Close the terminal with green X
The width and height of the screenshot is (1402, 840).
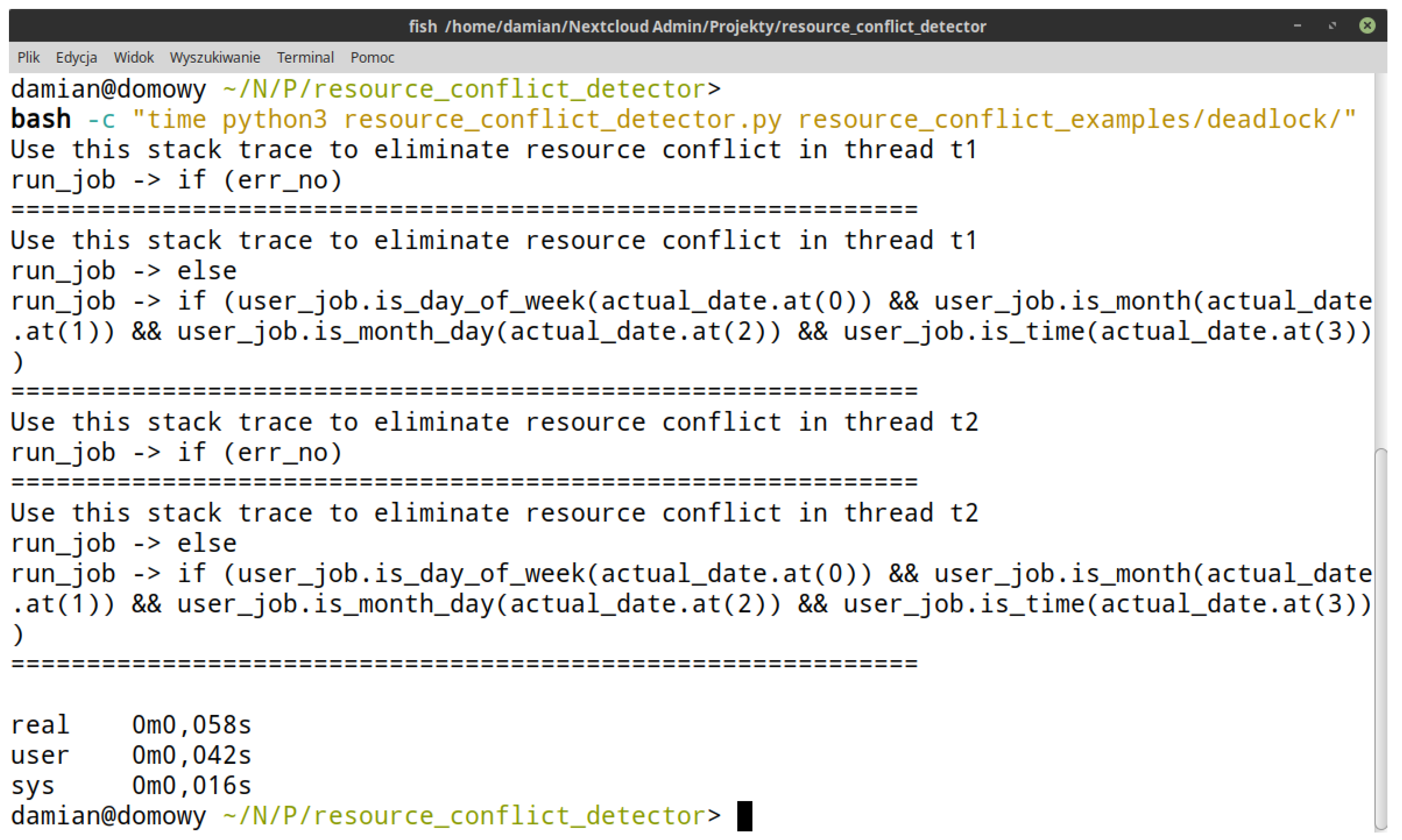[x=1367, y=25]
